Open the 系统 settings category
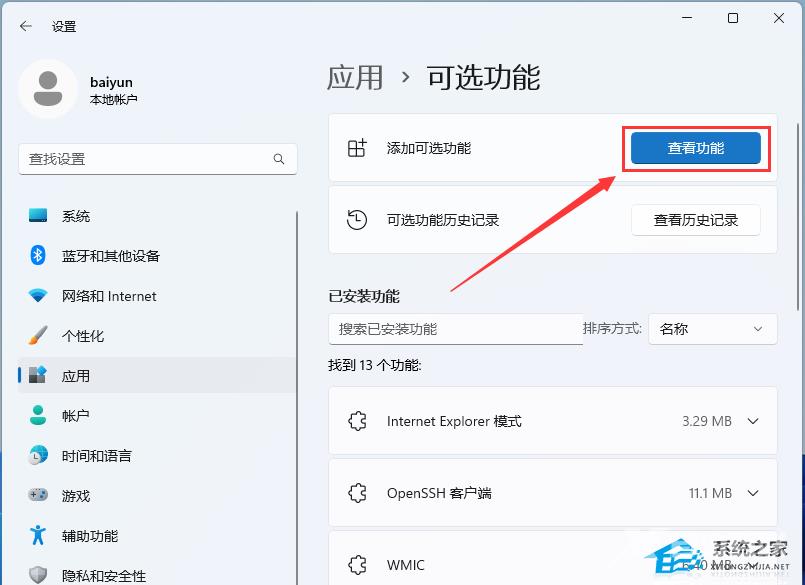This screenshot has height=585, width=805. tap(157, 216)
